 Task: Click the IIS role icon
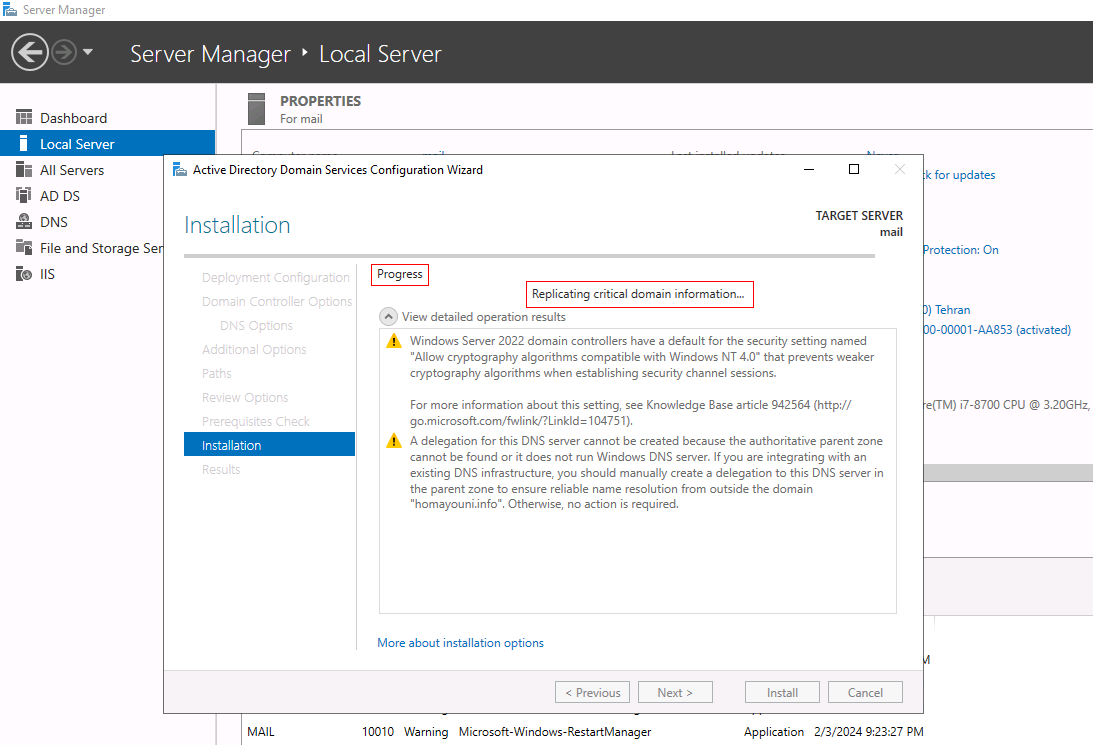[24, 274]
